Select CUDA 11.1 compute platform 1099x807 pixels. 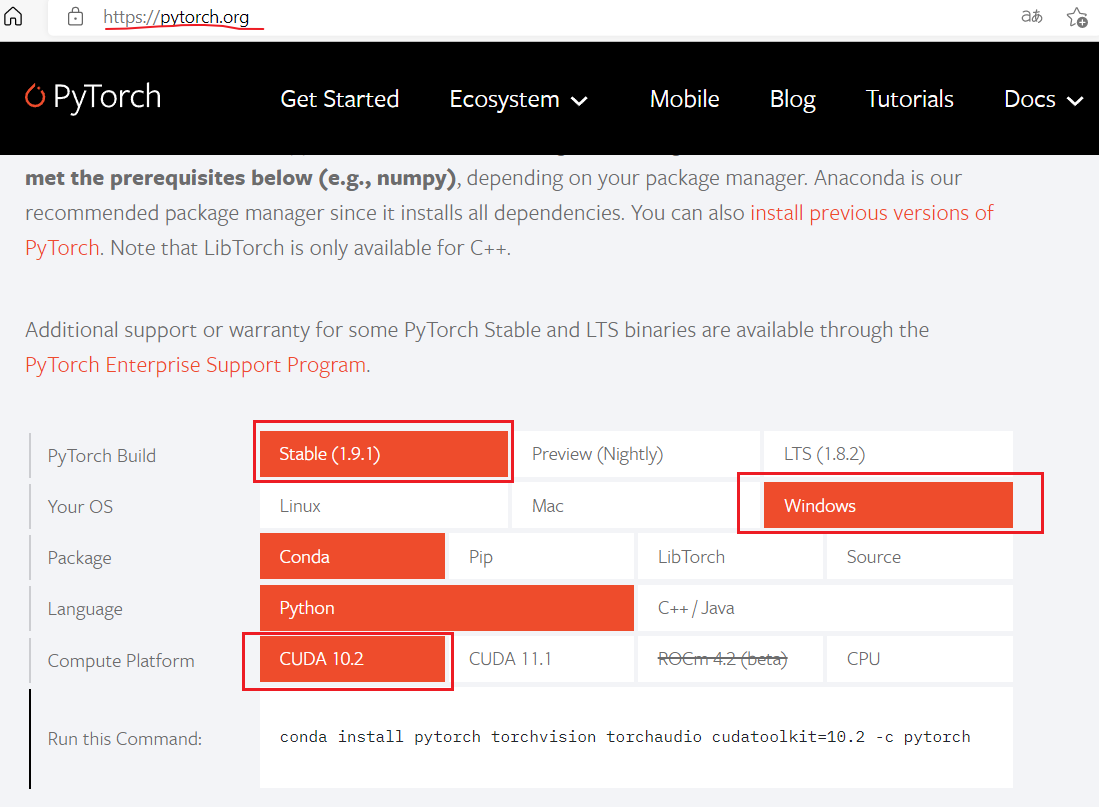[x=541, y=658]
